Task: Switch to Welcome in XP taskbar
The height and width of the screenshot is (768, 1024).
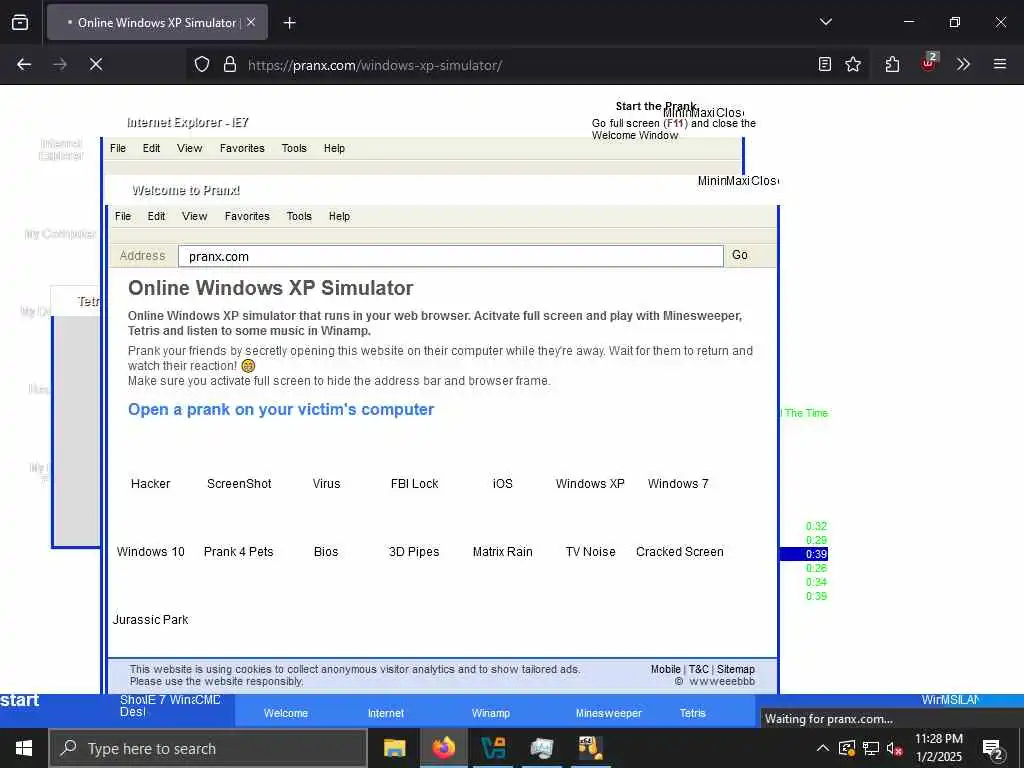Action: [x=285, y=713]
